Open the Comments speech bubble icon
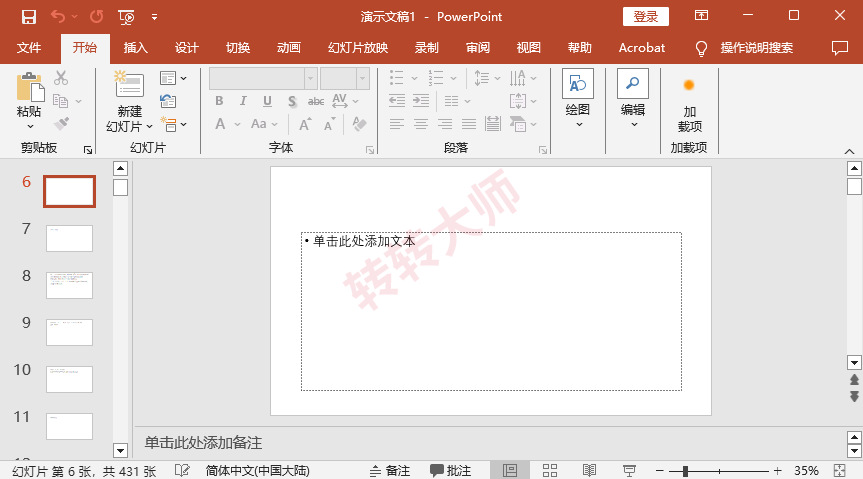This screenshot has width=863, height=479. (x=839, y=48)
